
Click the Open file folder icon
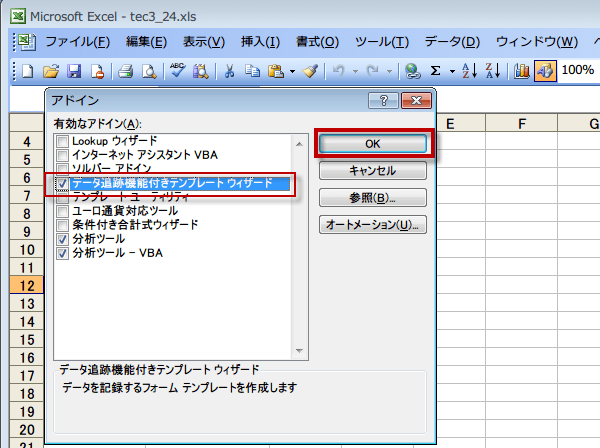click(x=51, y=71)
